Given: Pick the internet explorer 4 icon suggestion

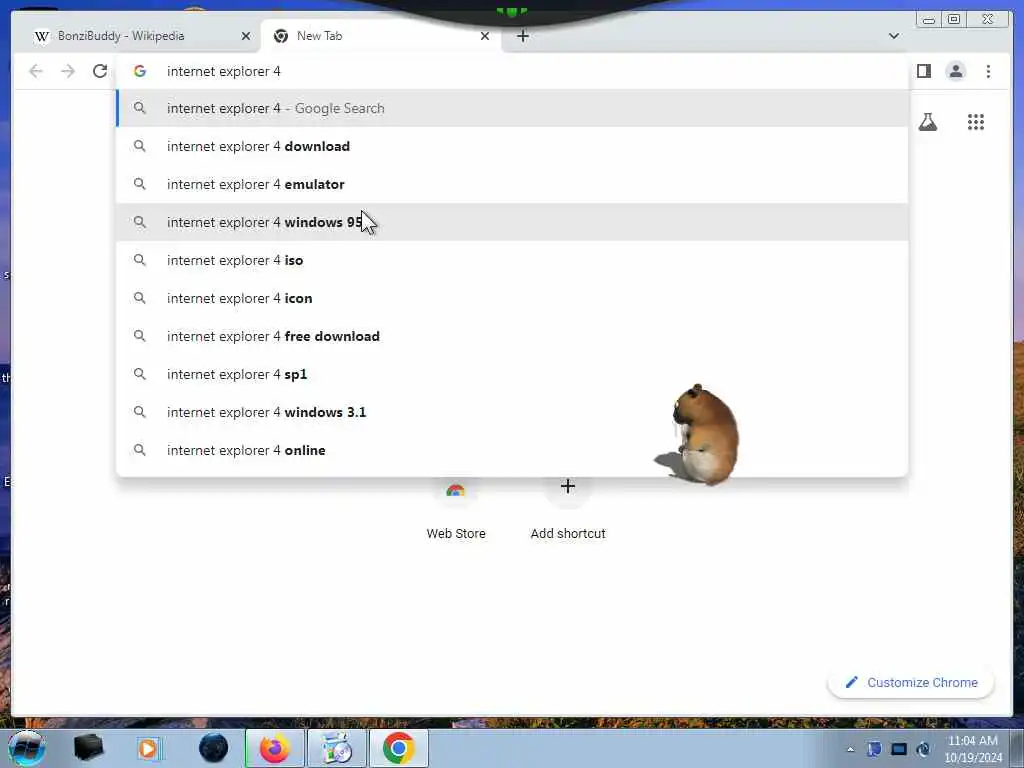Looking at the screenshot, I should click(512, 298).
